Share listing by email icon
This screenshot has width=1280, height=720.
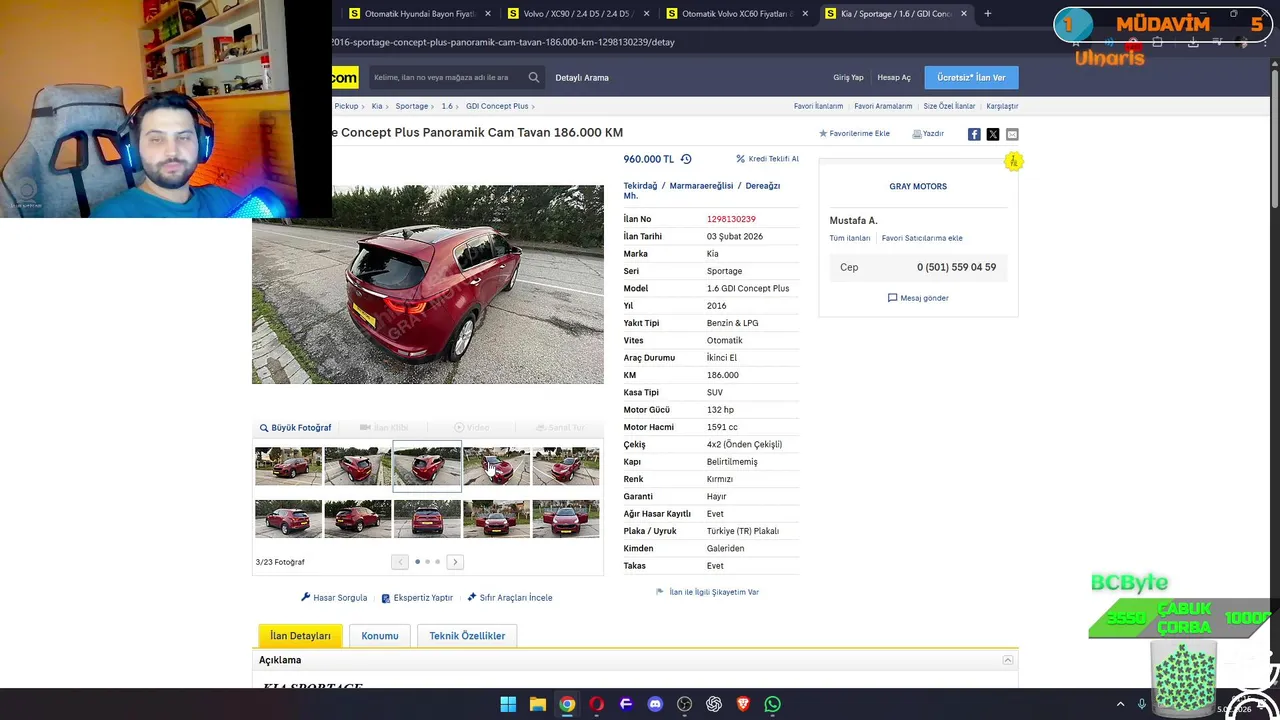(1012, 134)
